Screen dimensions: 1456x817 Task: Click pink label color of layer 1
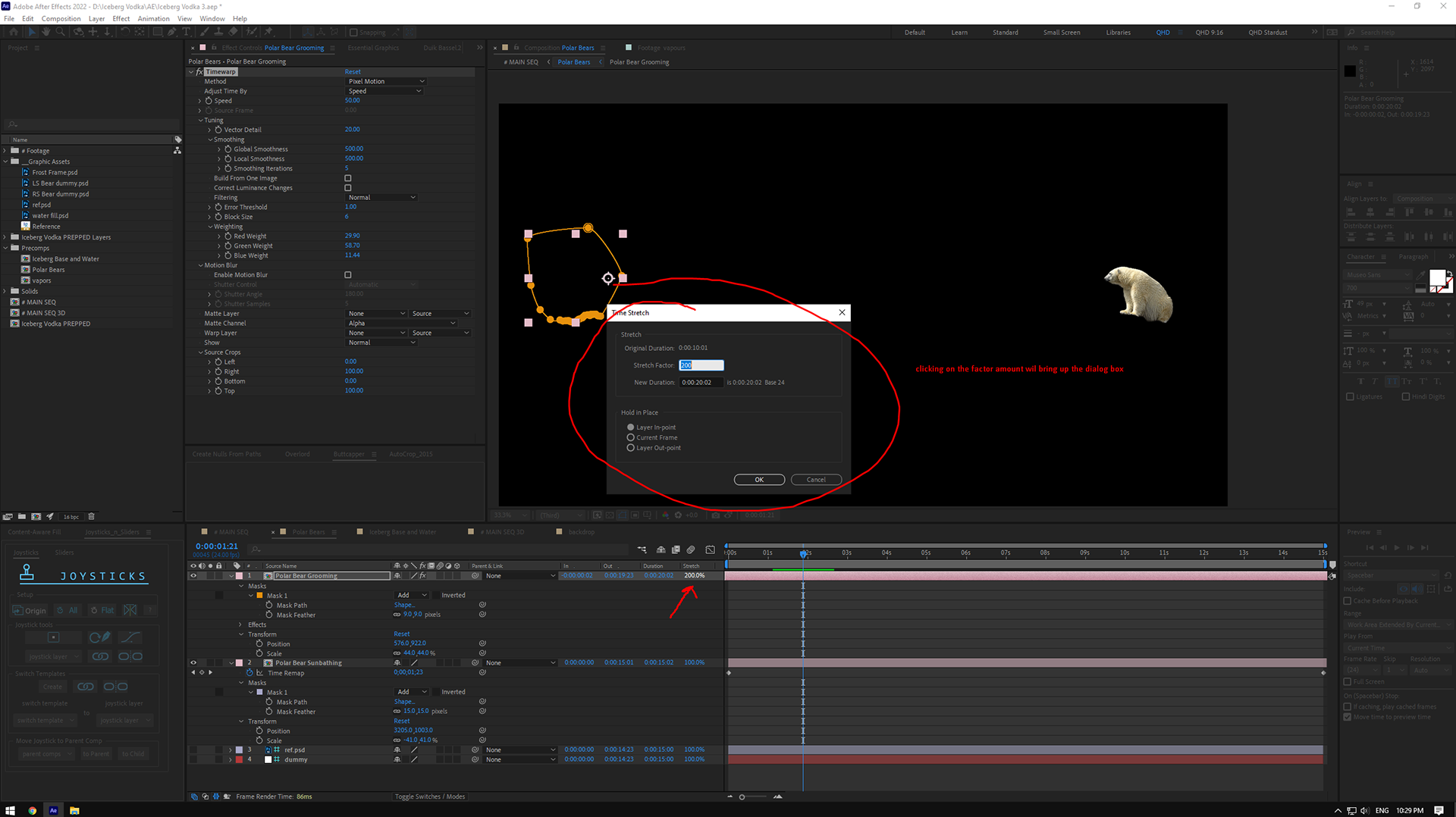pos(239,576)
